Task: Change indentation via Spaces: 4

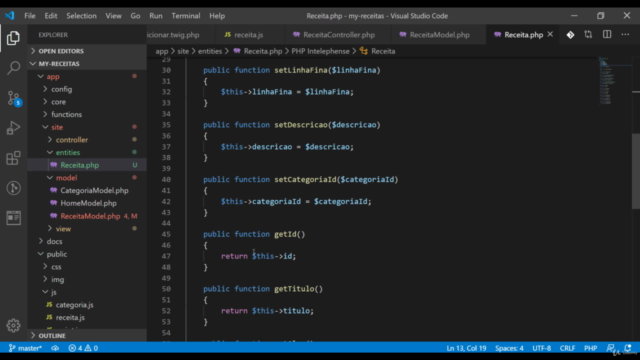Action: [509, 348]
